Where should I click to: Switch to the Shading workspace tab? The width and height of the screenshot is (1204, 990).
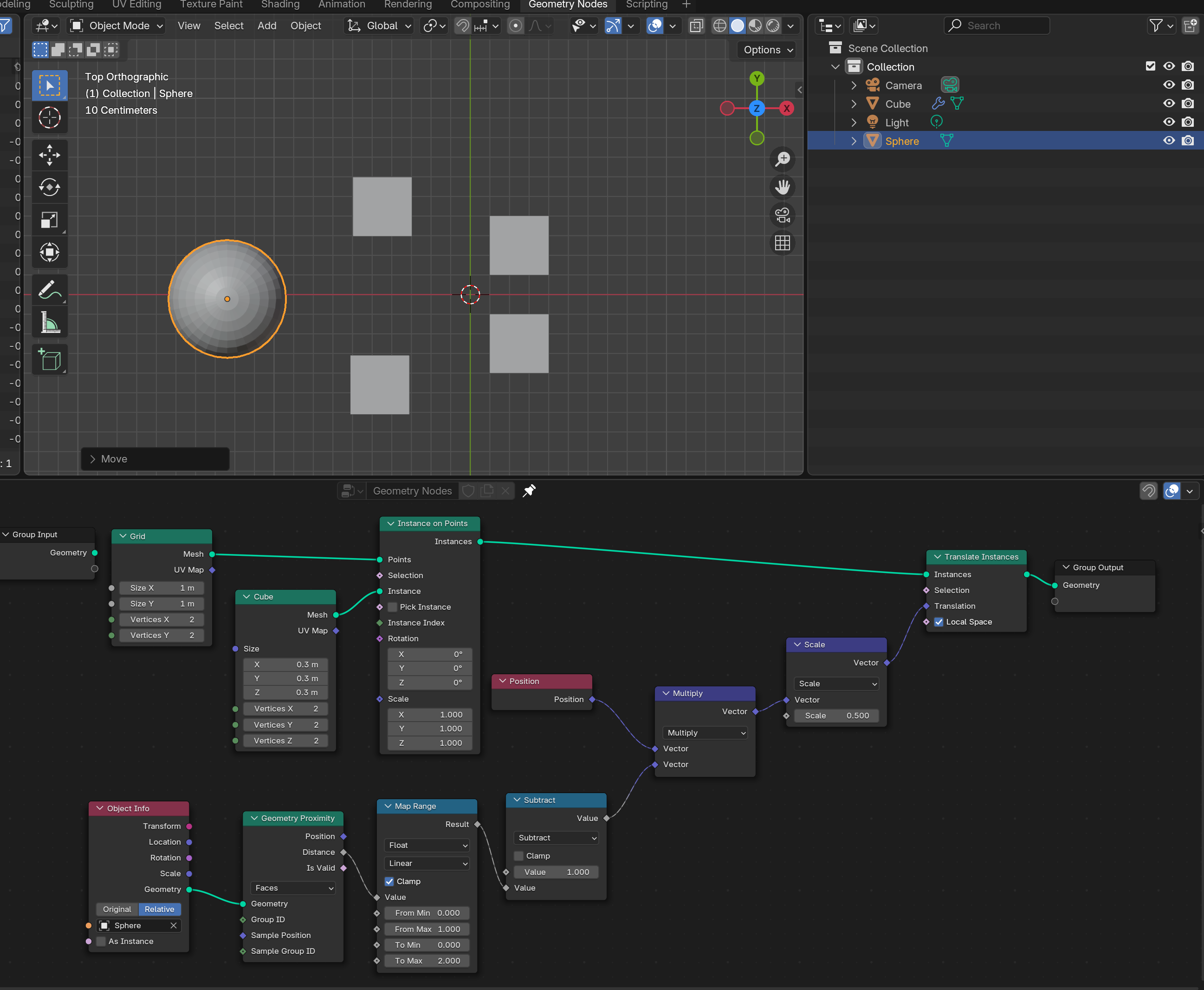[x=280, y=5]
